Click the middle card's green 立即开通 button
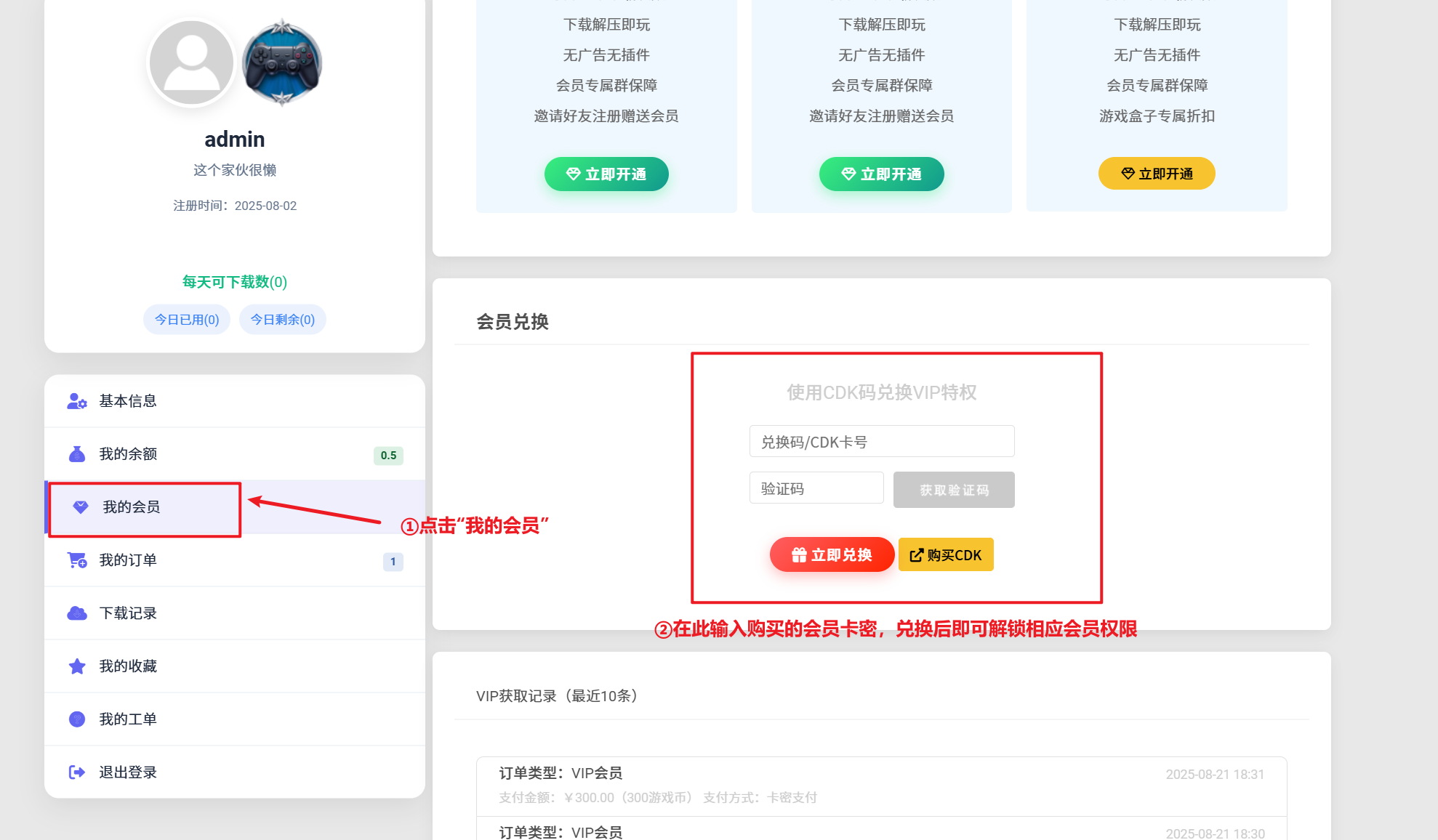This screenshot has height=840, width=1438. click(x=881, y=174)
